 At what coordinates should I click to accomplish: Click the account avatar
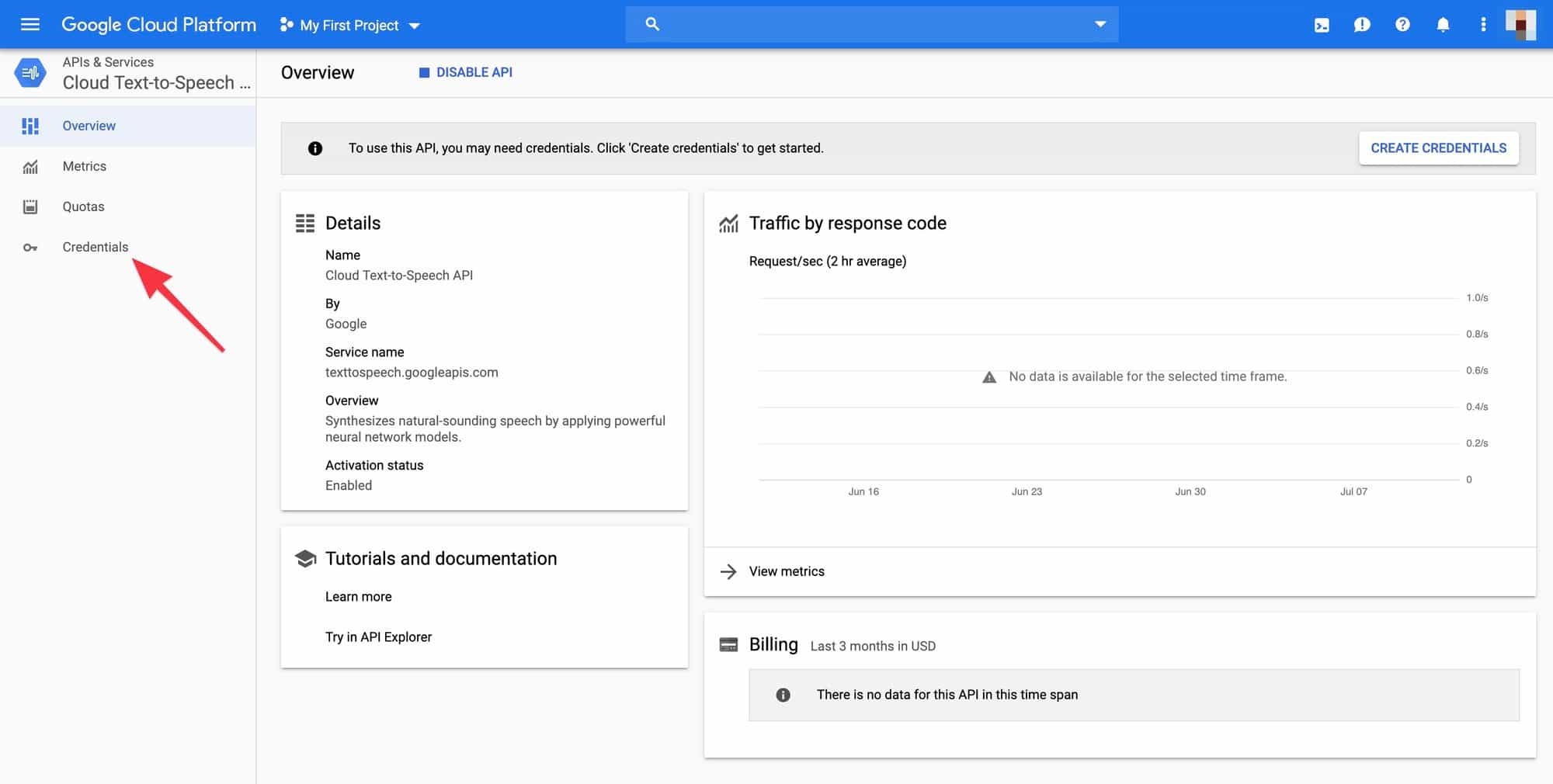click(x=1520, y=24)
